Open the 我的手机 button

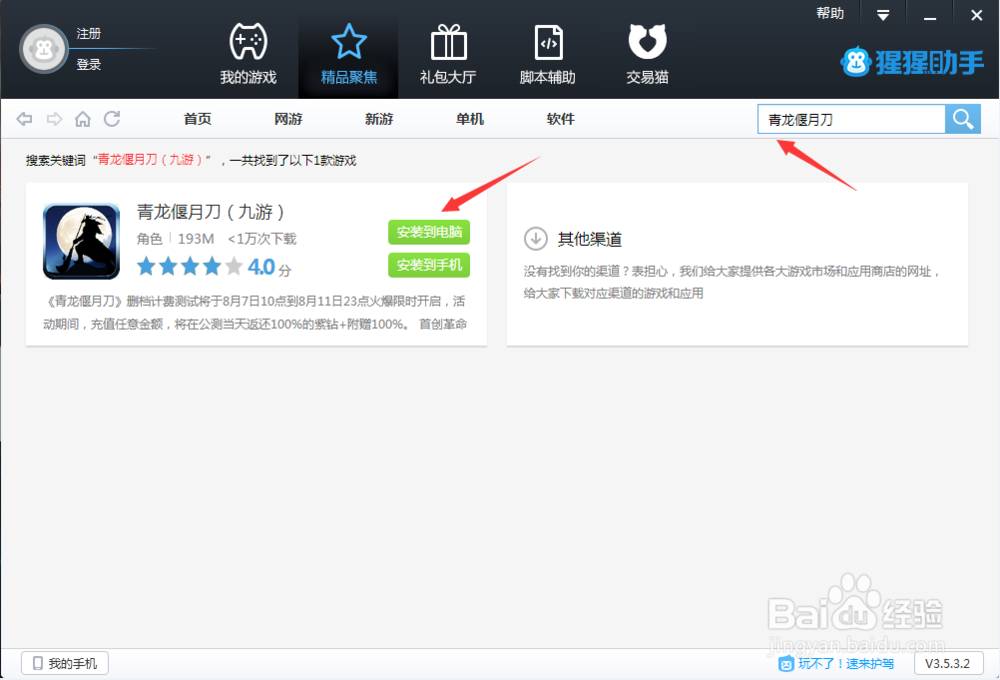(x=65, y=663)
